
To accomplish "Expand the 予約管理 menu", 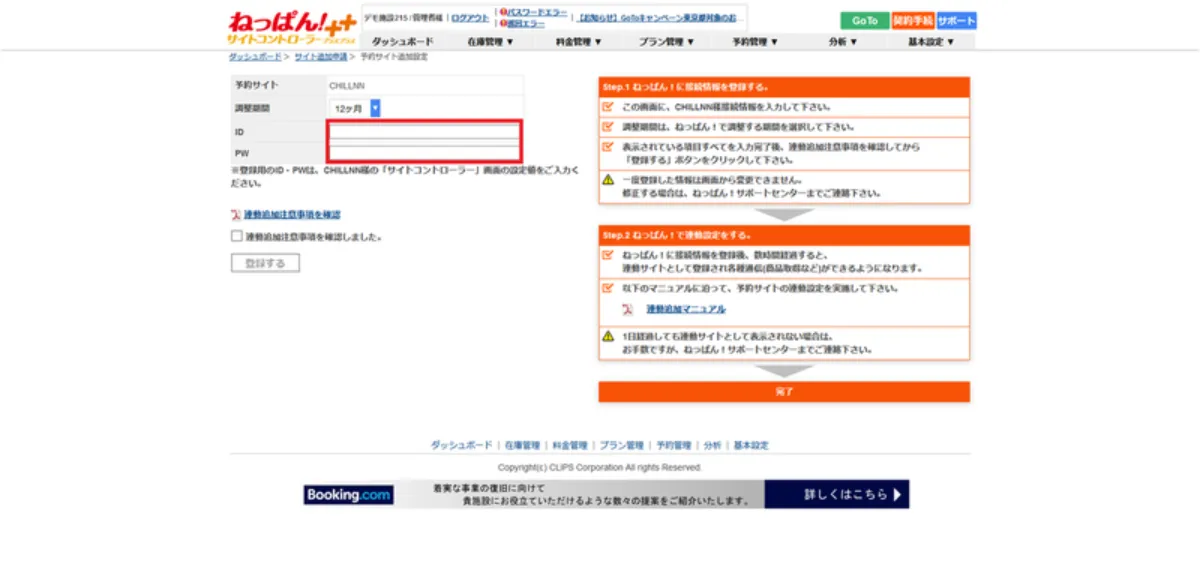I will (x=755, y=42).
